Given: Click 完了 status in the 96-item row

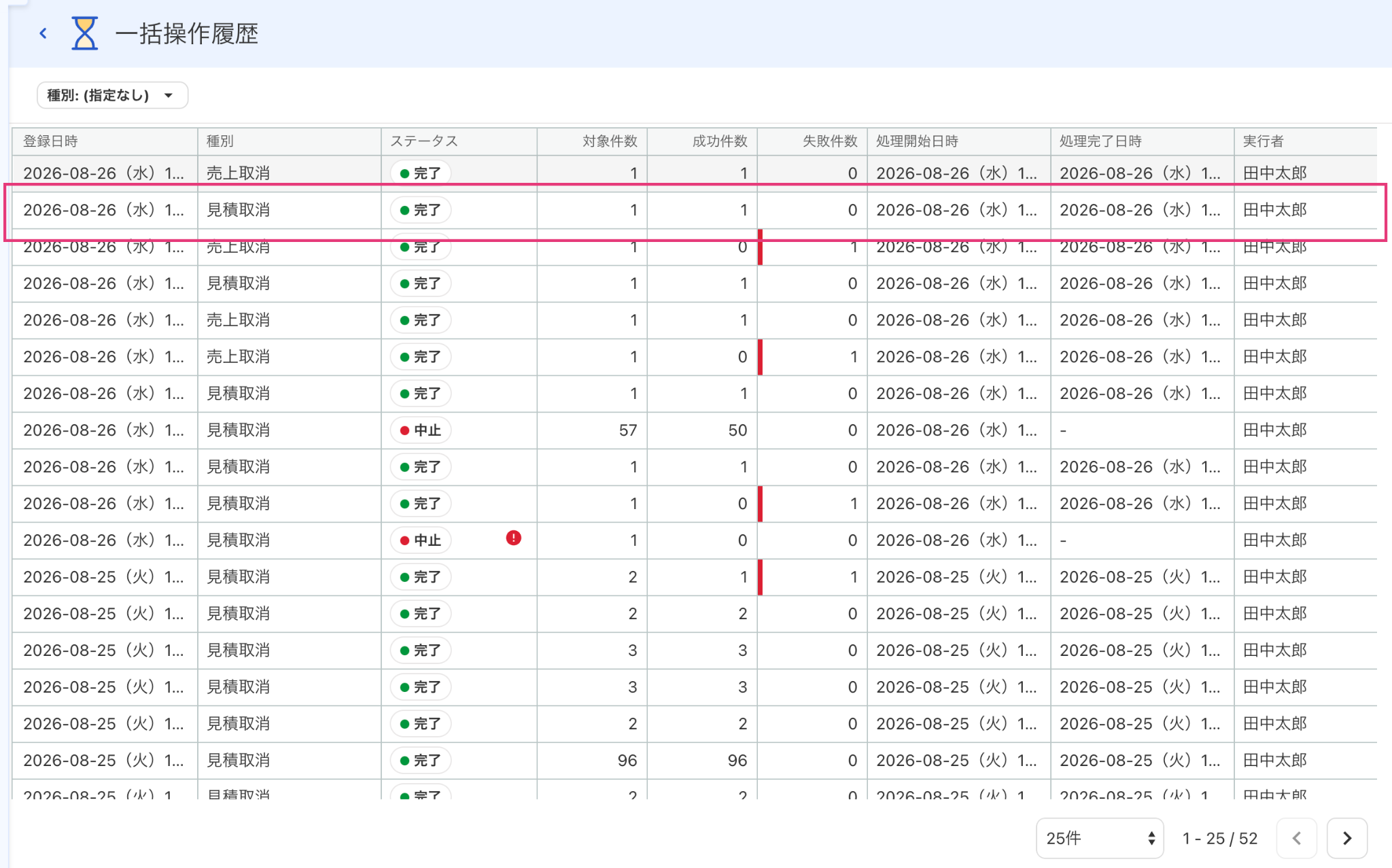Looking at the screenshot, I should coord(421,761).
